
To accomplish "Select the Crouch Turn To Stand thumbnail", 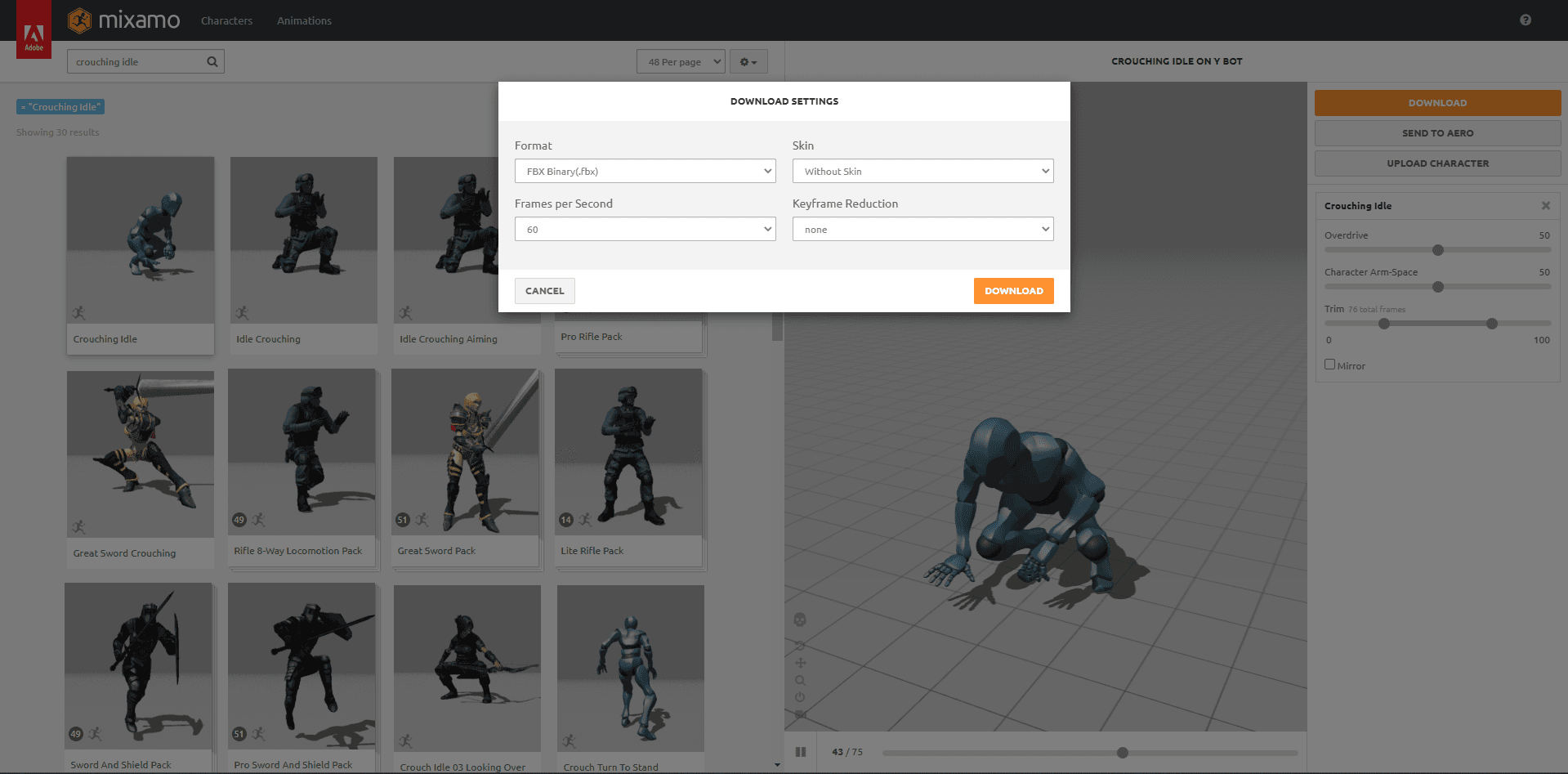I will coord(631,669).
